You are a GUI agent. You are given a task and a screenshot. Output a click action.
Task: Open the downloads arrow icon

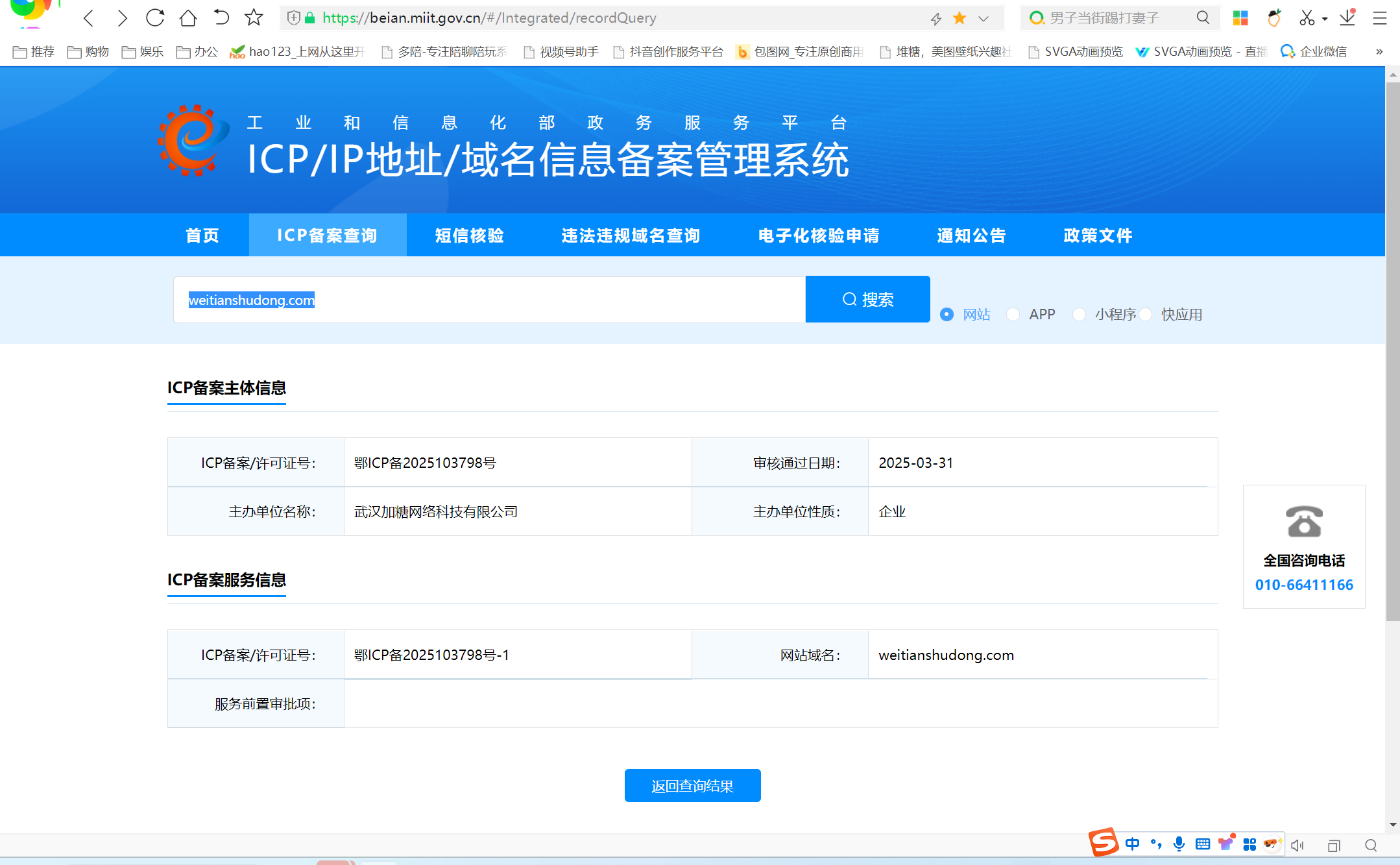point(1347,18)
